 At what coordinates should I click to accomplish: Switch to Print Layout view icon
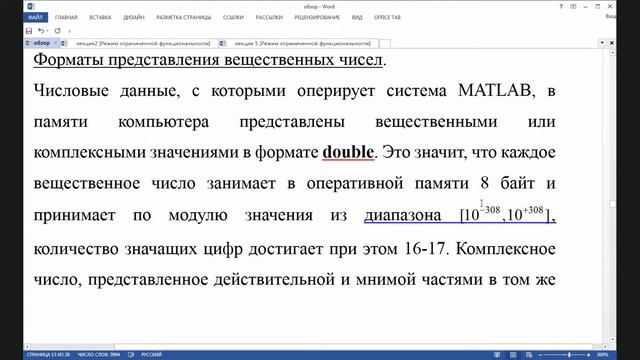coord(513,355)
